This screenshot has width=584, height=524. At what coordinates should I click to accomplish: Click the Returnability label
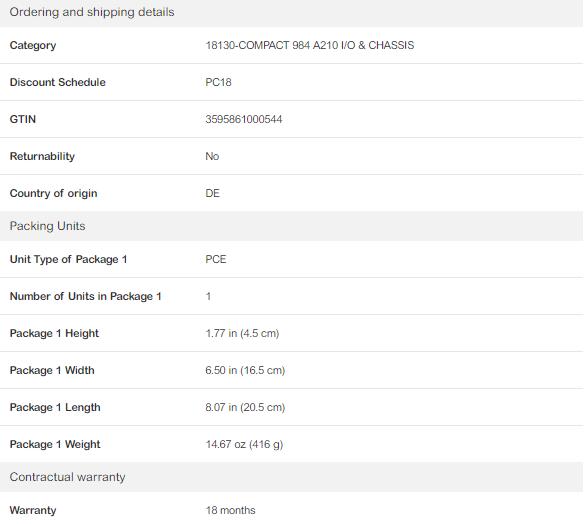[42, 156]
